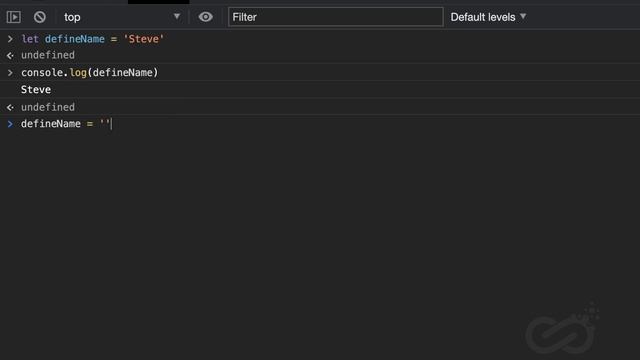Select the second 'undefined' result line
The image size is (640, 360).
click(48, 107)
